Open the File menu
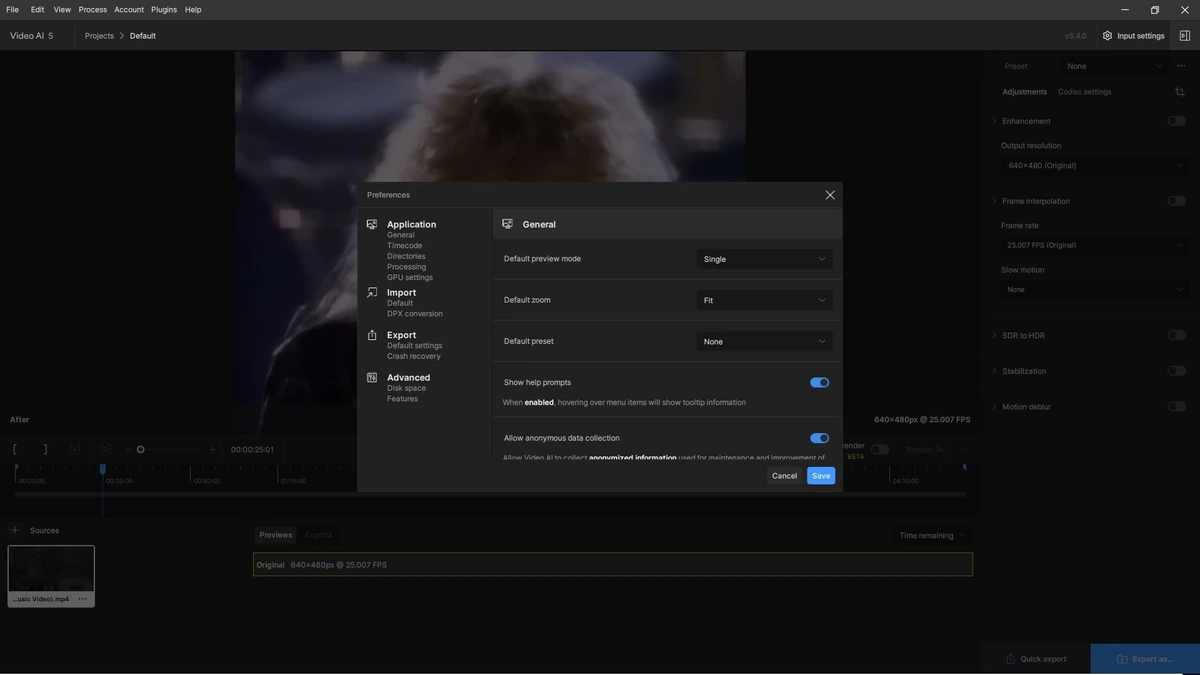The width and height of the screenshot is (1200, 675). click(12, 10)
